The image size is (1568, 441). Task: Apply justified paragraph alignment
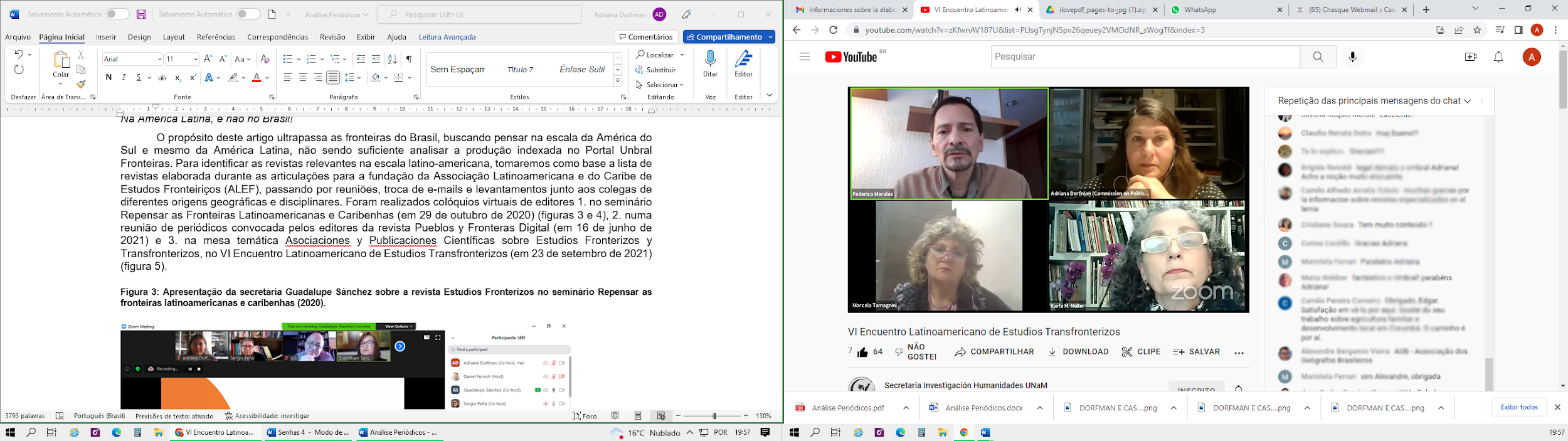point(333,77)
